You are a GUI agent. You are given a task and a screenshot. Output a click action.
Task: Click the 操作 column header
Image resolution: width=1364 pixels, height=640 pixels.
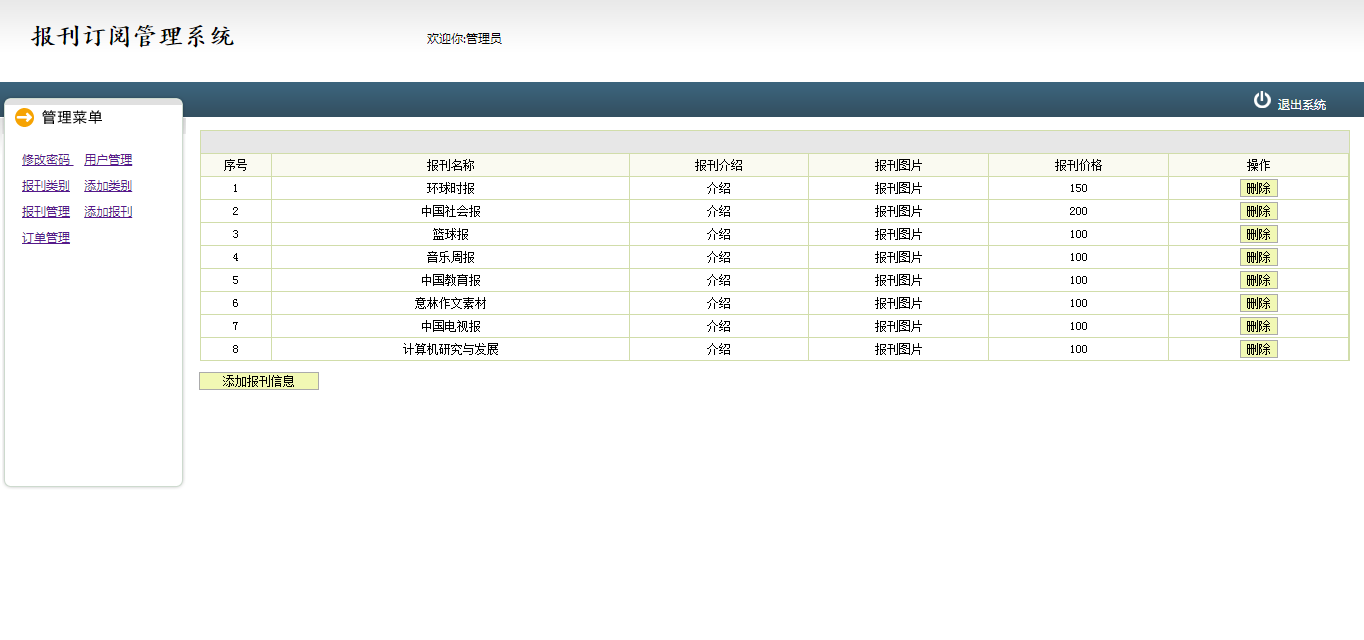1258,165
